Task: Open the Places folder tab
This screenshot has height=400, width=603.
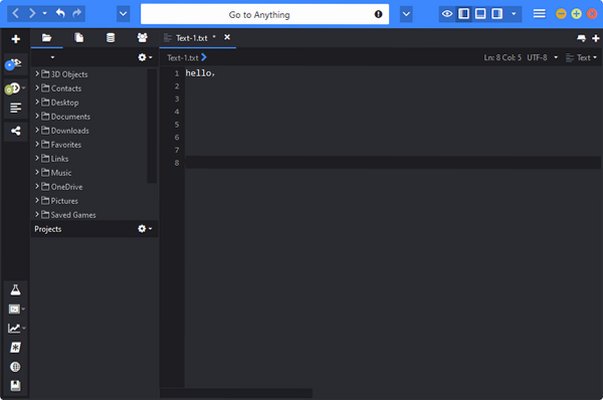Action: tap(47, 38)
